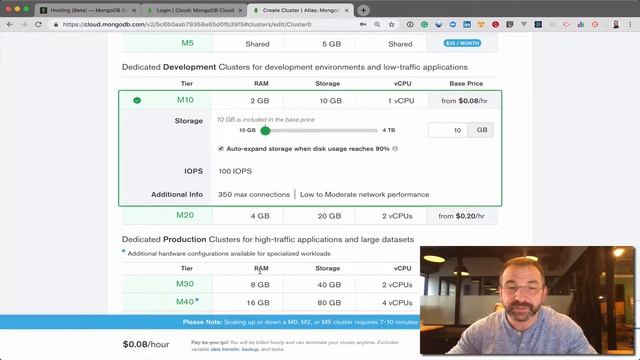Click the address bar URL
The width and height of the screenshot is (640, 360).
pos(187,24)
